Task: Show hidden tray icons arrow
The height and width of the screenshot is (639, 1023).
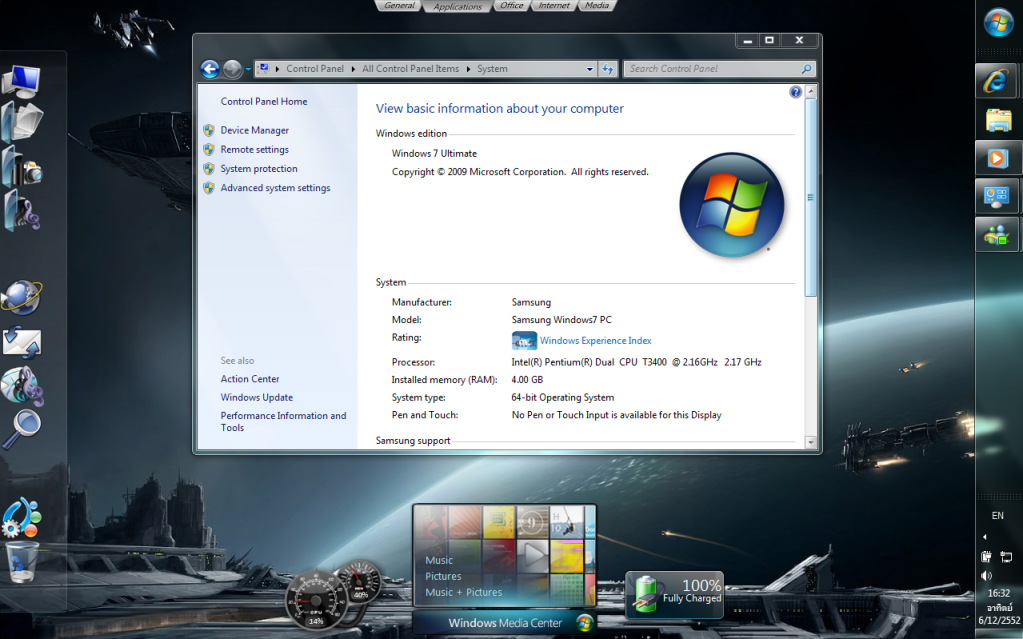Action: 985,537
